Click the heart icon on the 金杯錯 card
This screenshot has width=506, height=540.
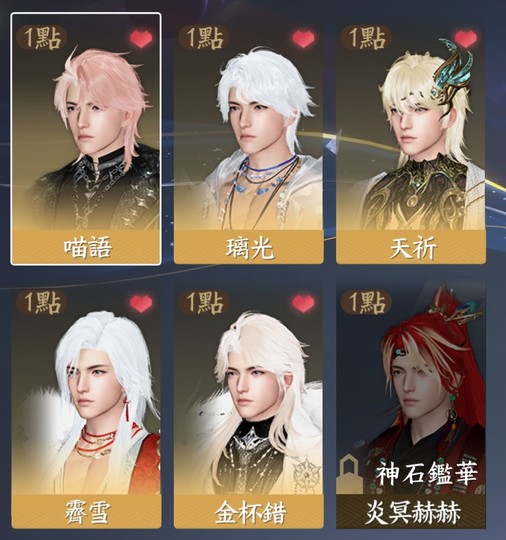(x=303, y=303)
